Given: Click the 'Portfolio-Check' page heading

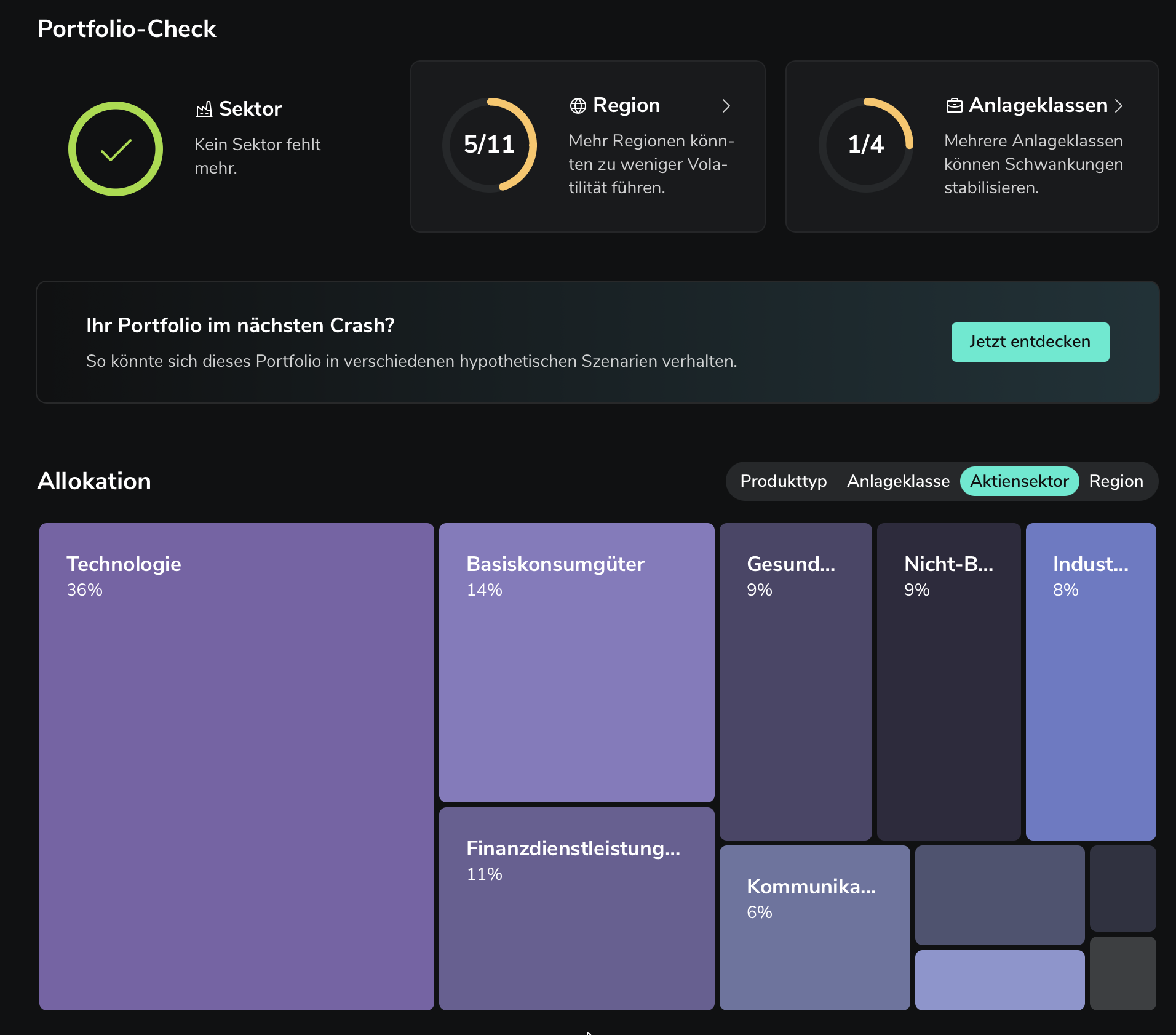Looking at the screenshot, I should point(127,29).
